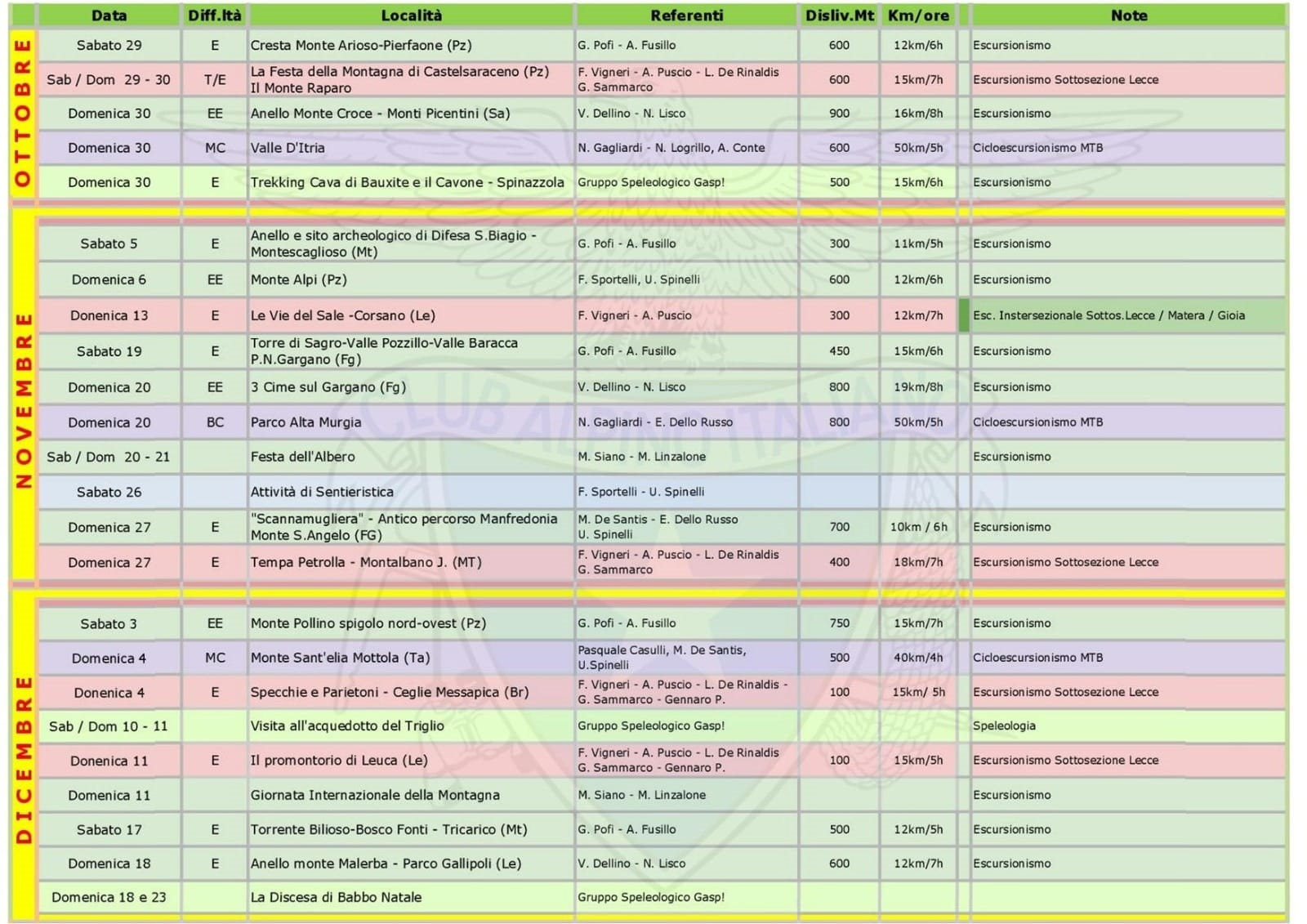Select the 'Monte Alpi (Pz)' cell

(x=411, y=279)
